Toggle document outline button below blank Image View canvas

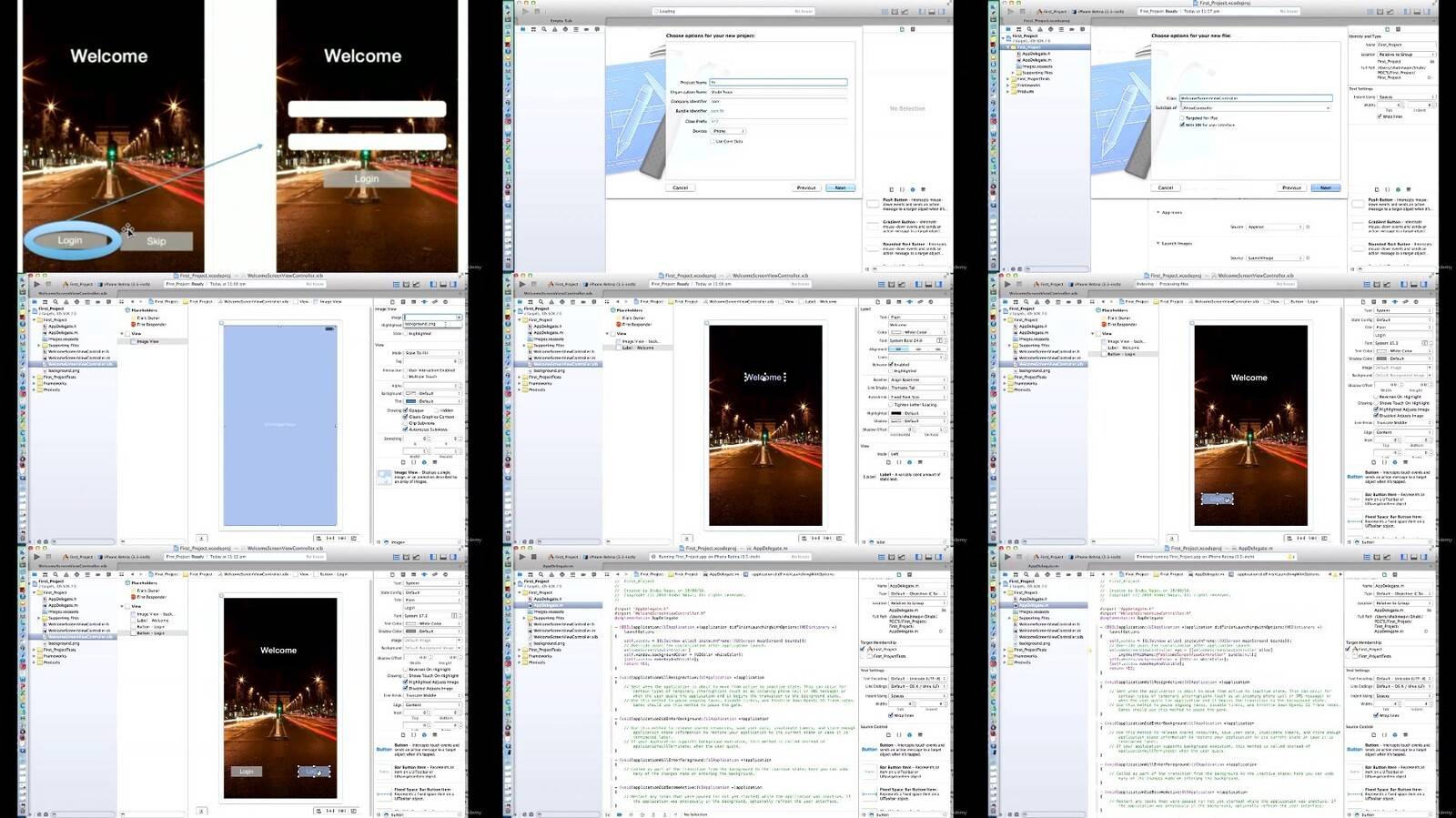[x=202, y=538]
